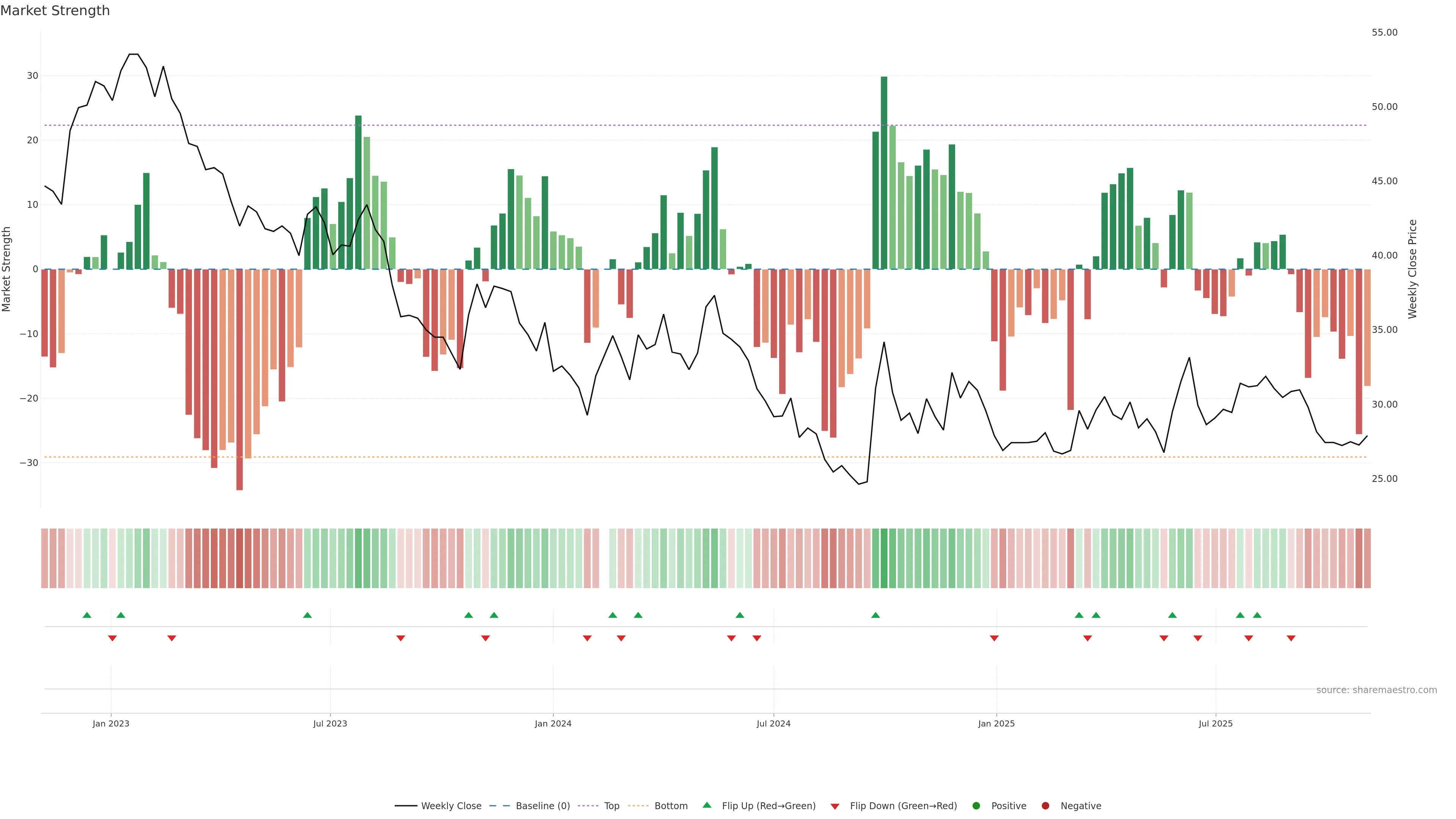1456x819 pixels.
Task: Click the deepest red bar below -30
Action: point(240,379)
